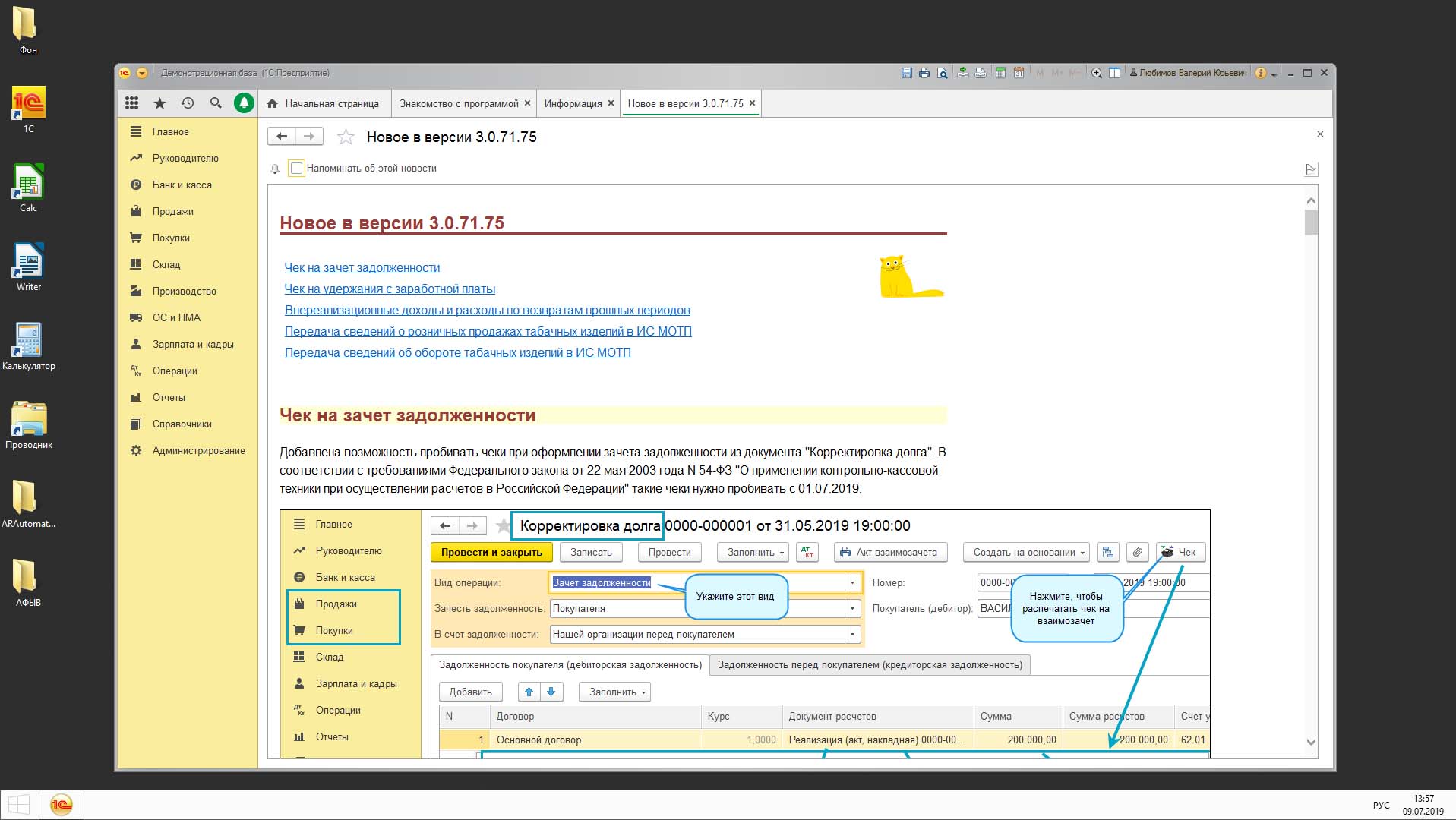Open the search magnifier icon
1456x820 pixels.
click(x=216, y=103)
